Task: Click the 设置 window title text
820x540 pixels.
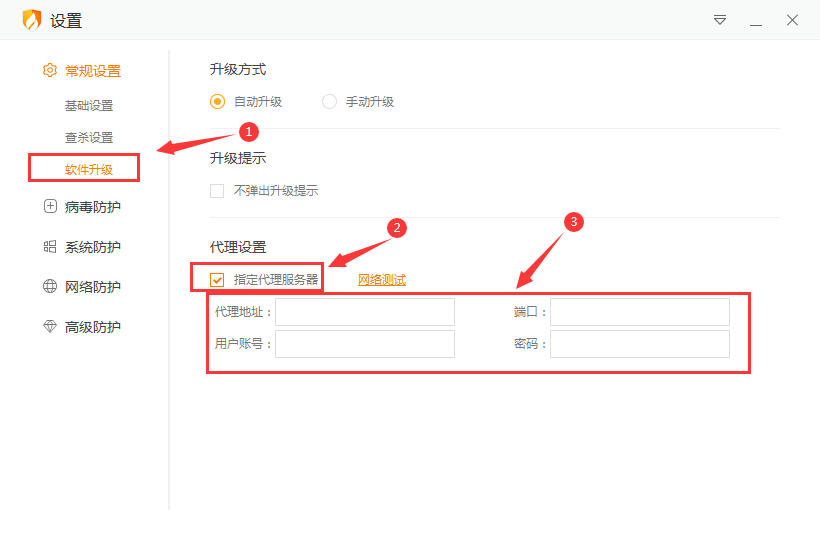Action: coord(66,21)
